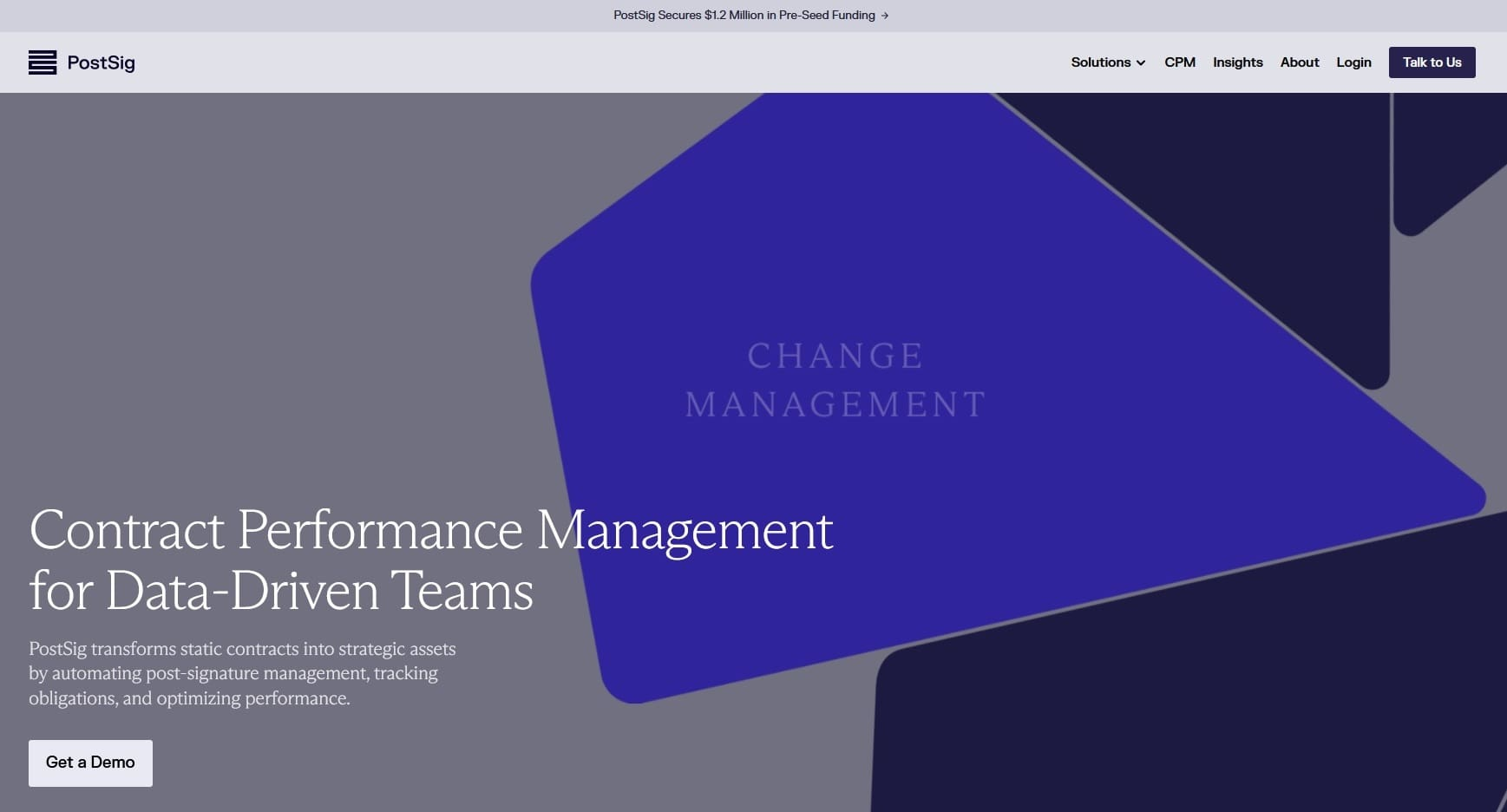Viewport: 1507px width, 812px height.
Task: Open the Pre-Seed Funding announcement link
Action: 750,16
